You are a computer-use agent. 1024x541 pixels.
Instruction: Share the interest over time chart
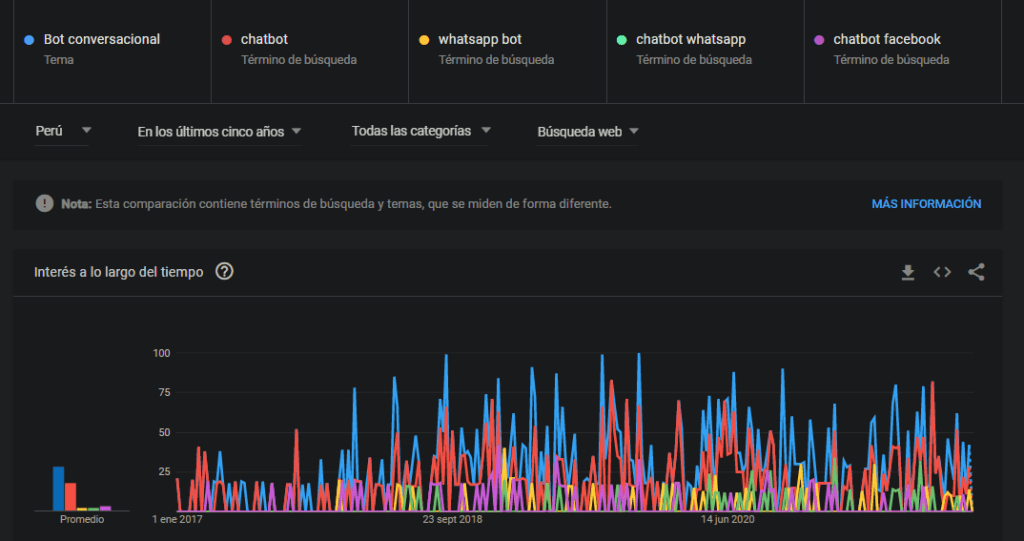tap(976, 272)
